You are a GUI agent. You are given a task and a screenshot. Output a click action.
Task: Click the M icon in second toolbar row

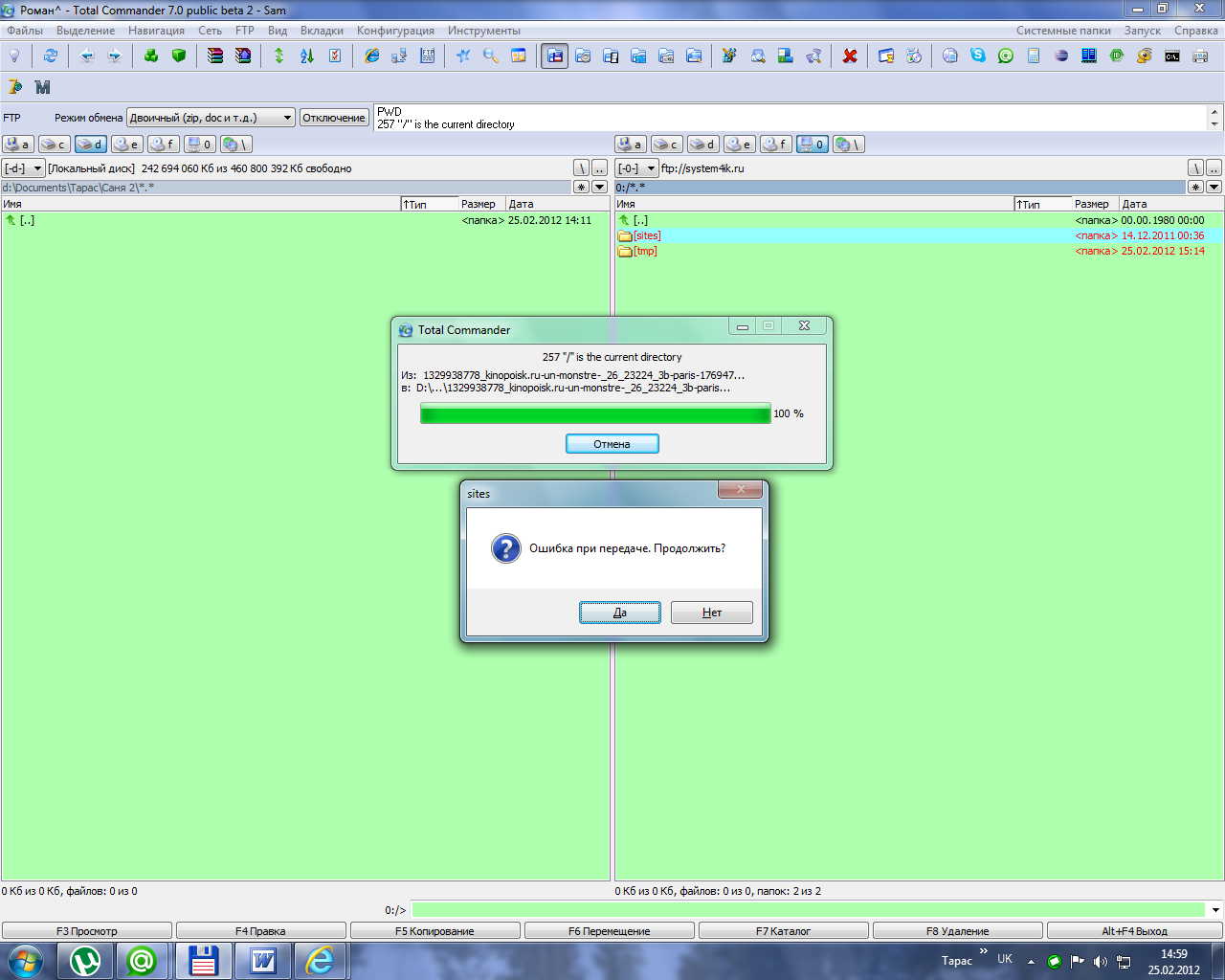pyautogui.click(x=42, y=87)
